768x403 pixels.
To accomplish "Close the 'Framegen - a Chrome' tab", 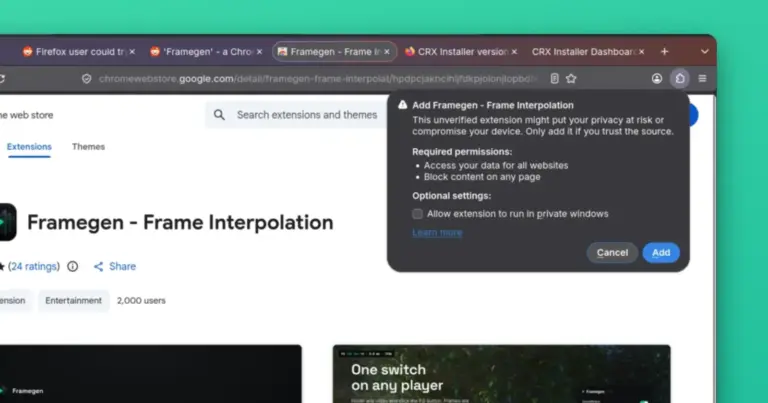I will [260, 51].
